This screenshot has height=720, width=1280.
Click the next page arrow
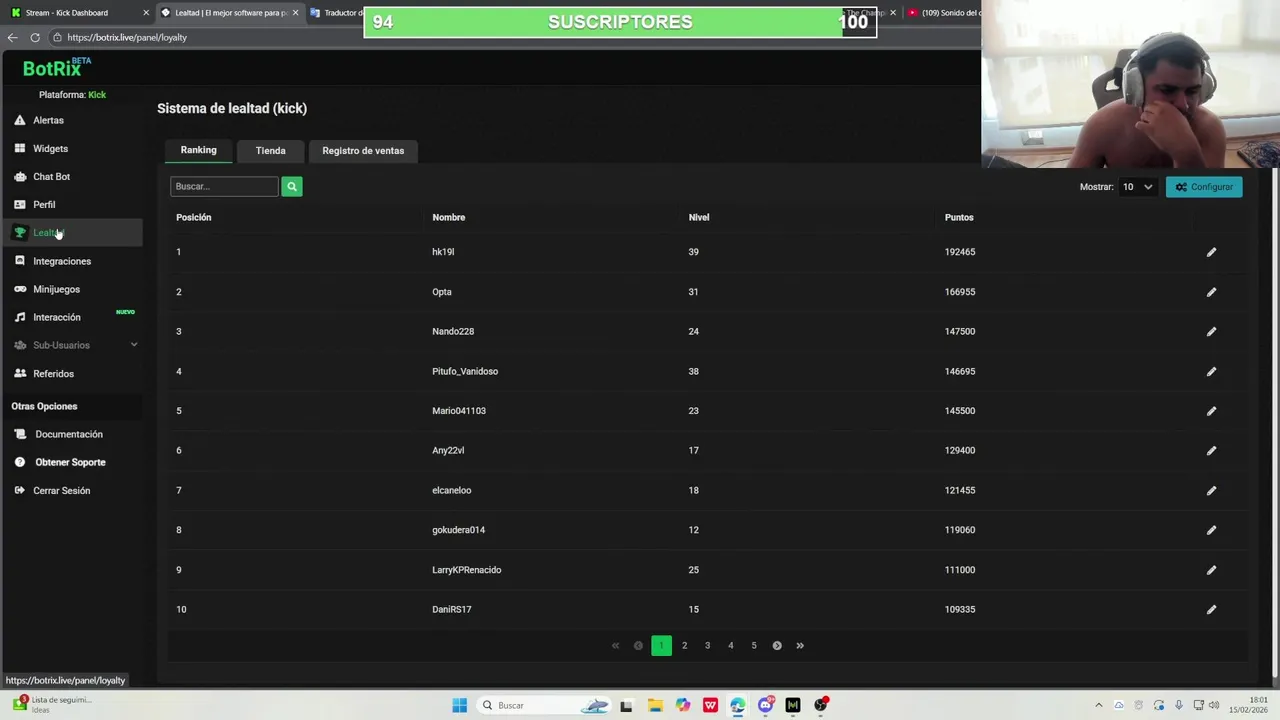777,646
